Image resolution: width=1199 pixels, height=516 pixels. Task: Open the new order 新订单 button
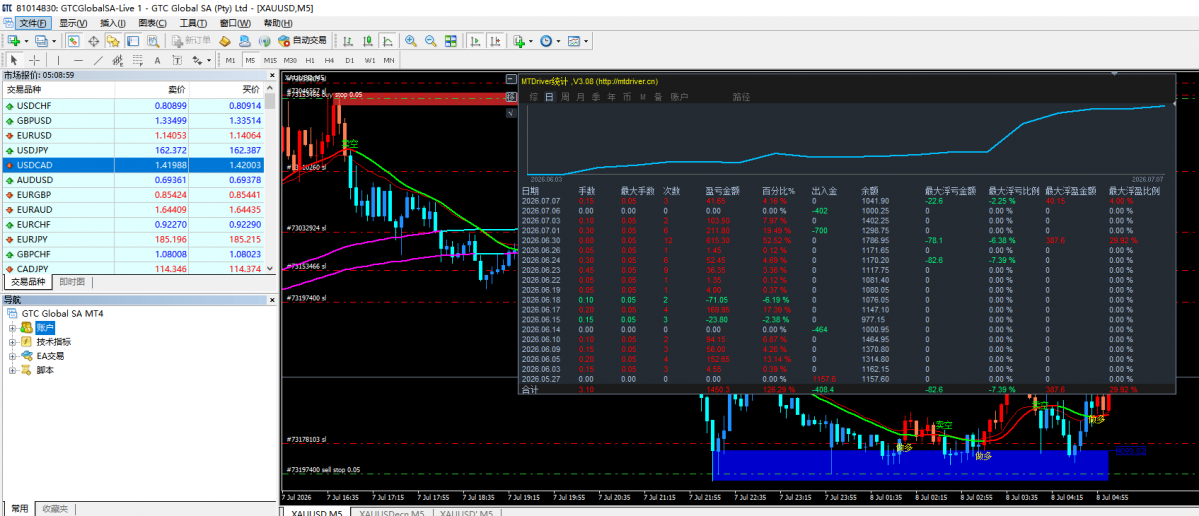[x=191, y=41]
